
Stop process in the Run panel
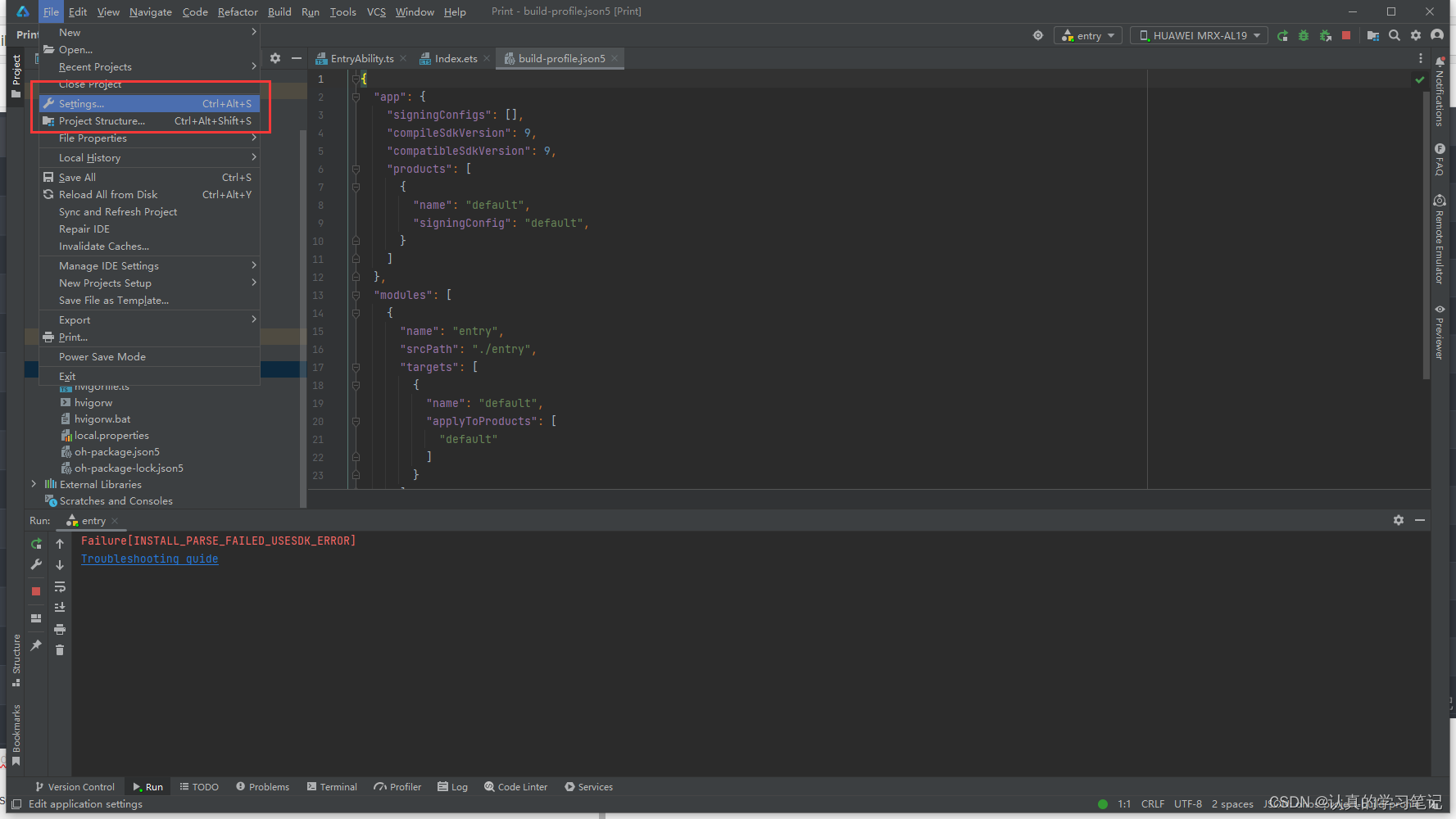(36, 591)
